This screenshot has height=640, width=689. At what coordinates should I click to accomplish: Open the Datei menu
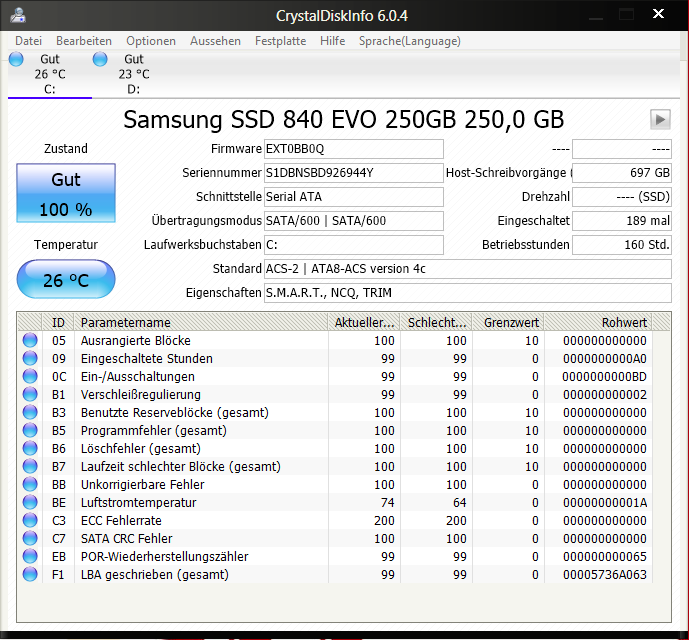(x=29, y=41)
